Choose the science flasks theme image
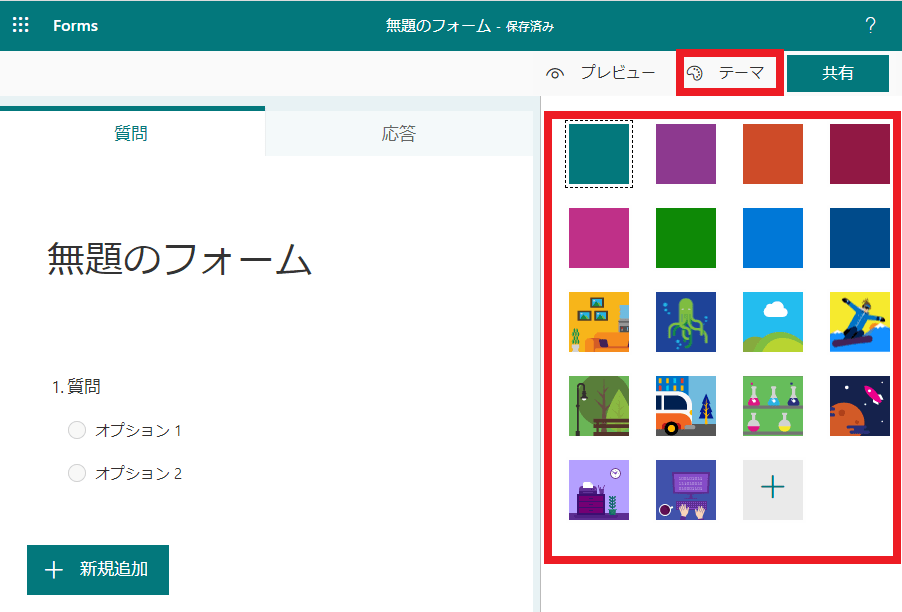 click(x=773, y=406)
